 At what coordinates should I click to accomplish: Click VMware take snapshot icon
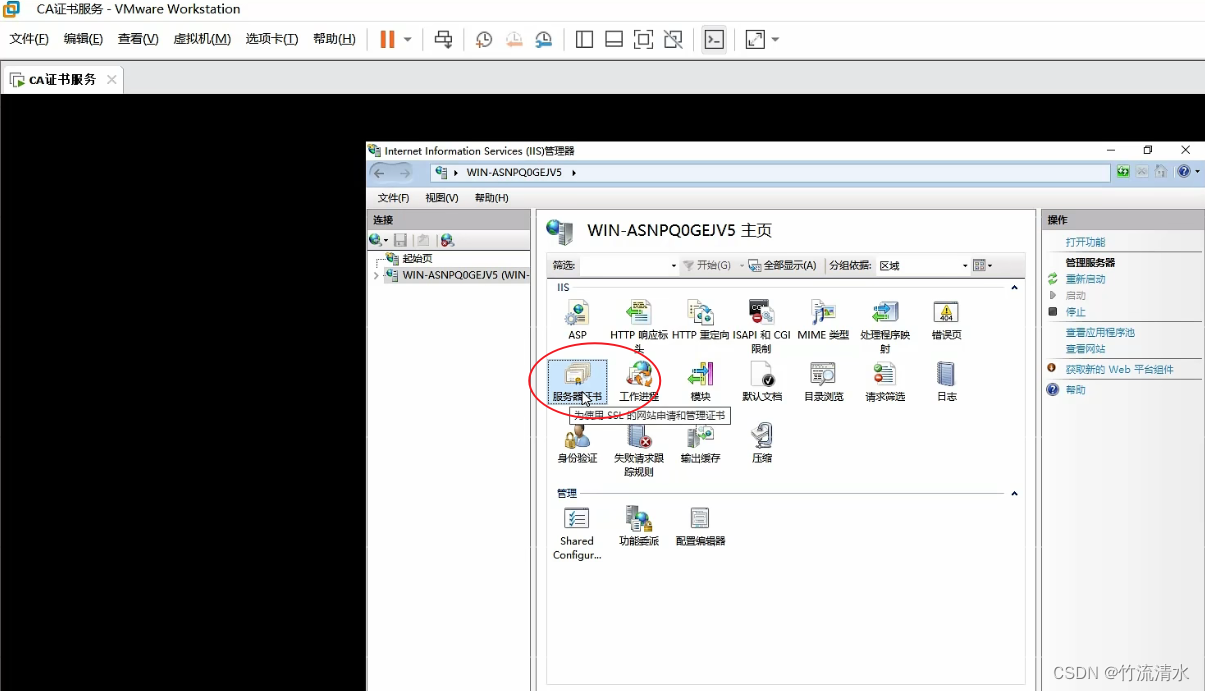click(484, 39)
